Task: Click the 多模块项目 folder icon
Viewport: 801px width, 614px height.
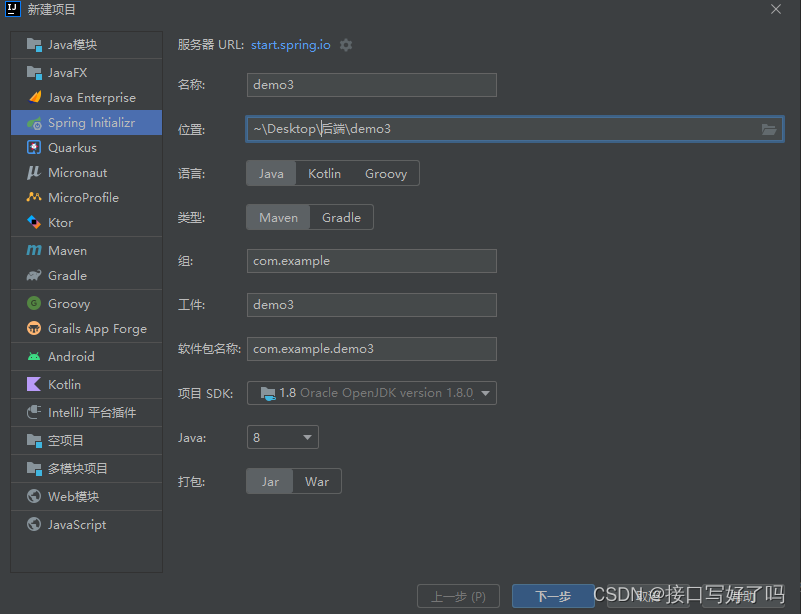Action: (x=34, y=468)
